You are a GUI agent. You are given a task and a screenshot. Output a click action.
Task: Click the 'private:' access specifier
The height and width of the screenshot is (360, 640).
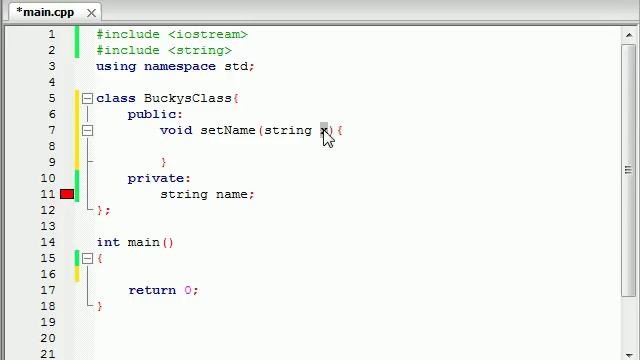tap(159, 178)
